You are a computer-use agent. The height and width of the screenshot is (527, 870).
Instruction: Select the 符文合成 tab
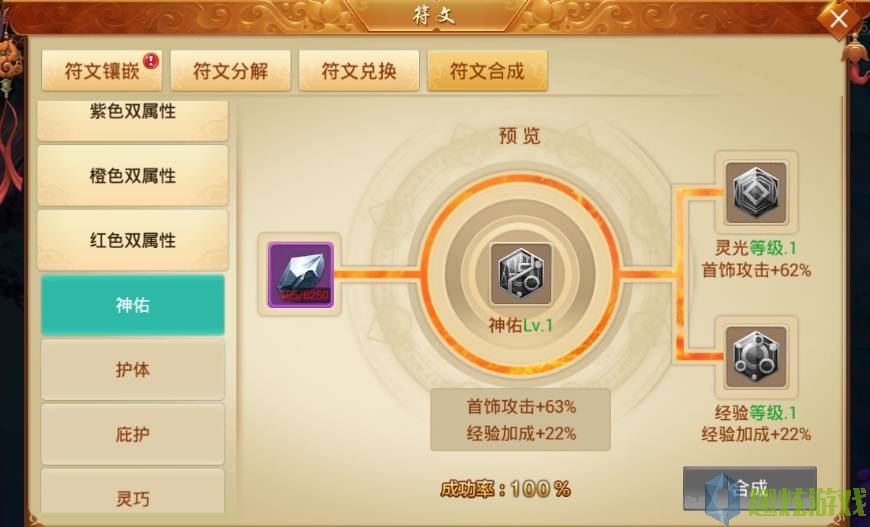(487, 71)
